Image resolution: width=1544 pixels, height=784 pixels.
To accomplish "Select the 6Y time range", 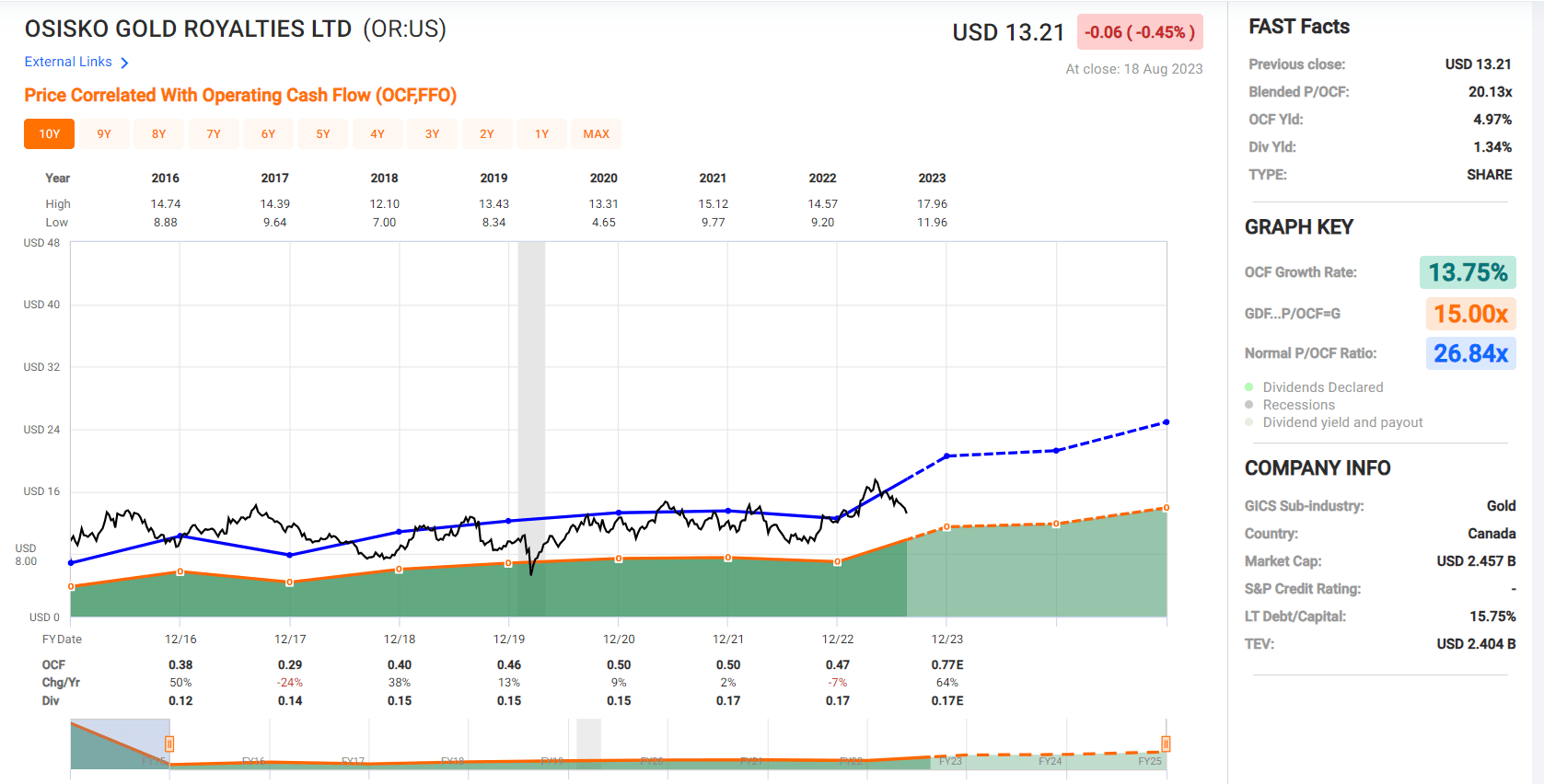I will click(268, 133).
